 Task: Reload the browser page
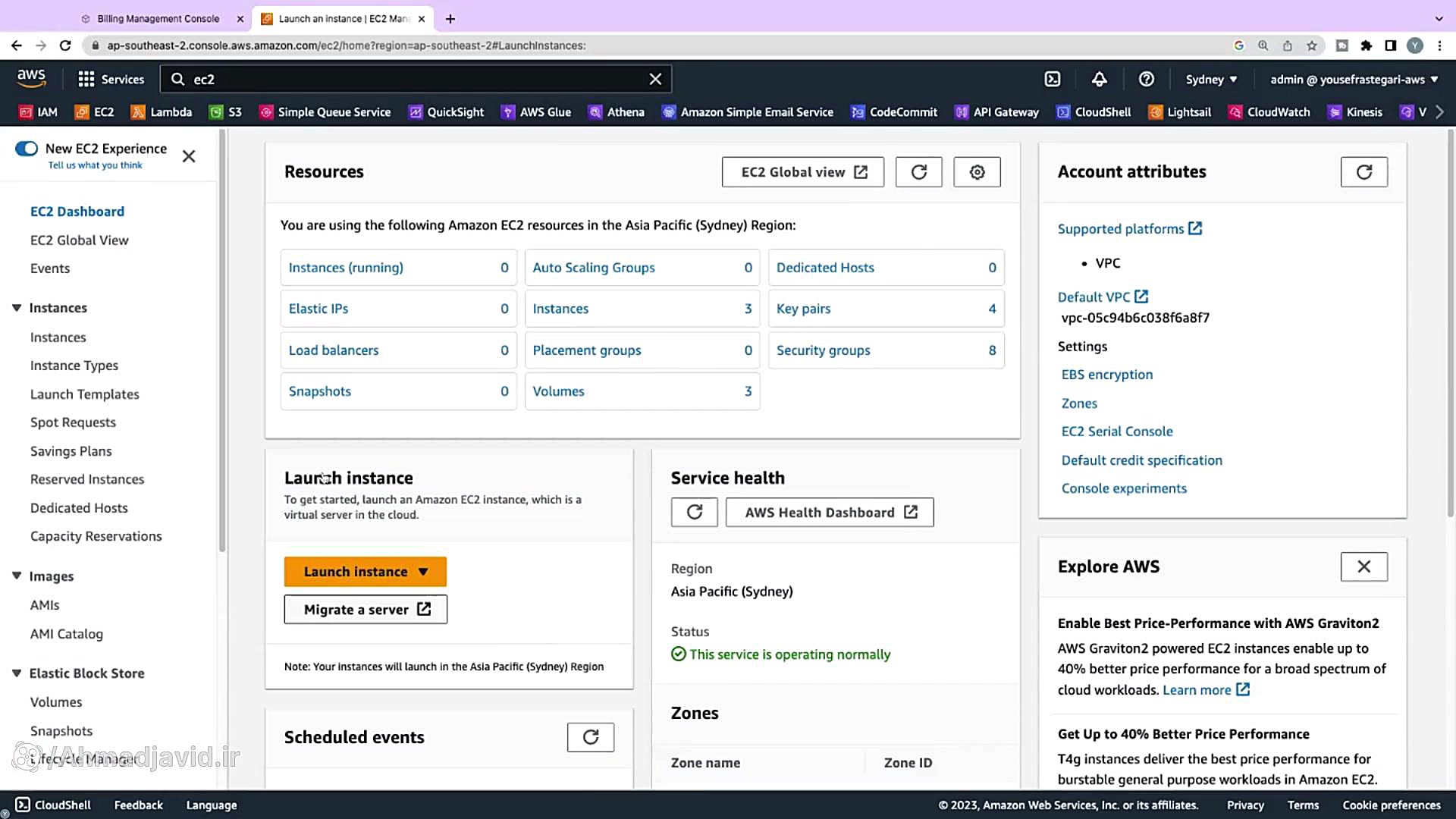65,45
